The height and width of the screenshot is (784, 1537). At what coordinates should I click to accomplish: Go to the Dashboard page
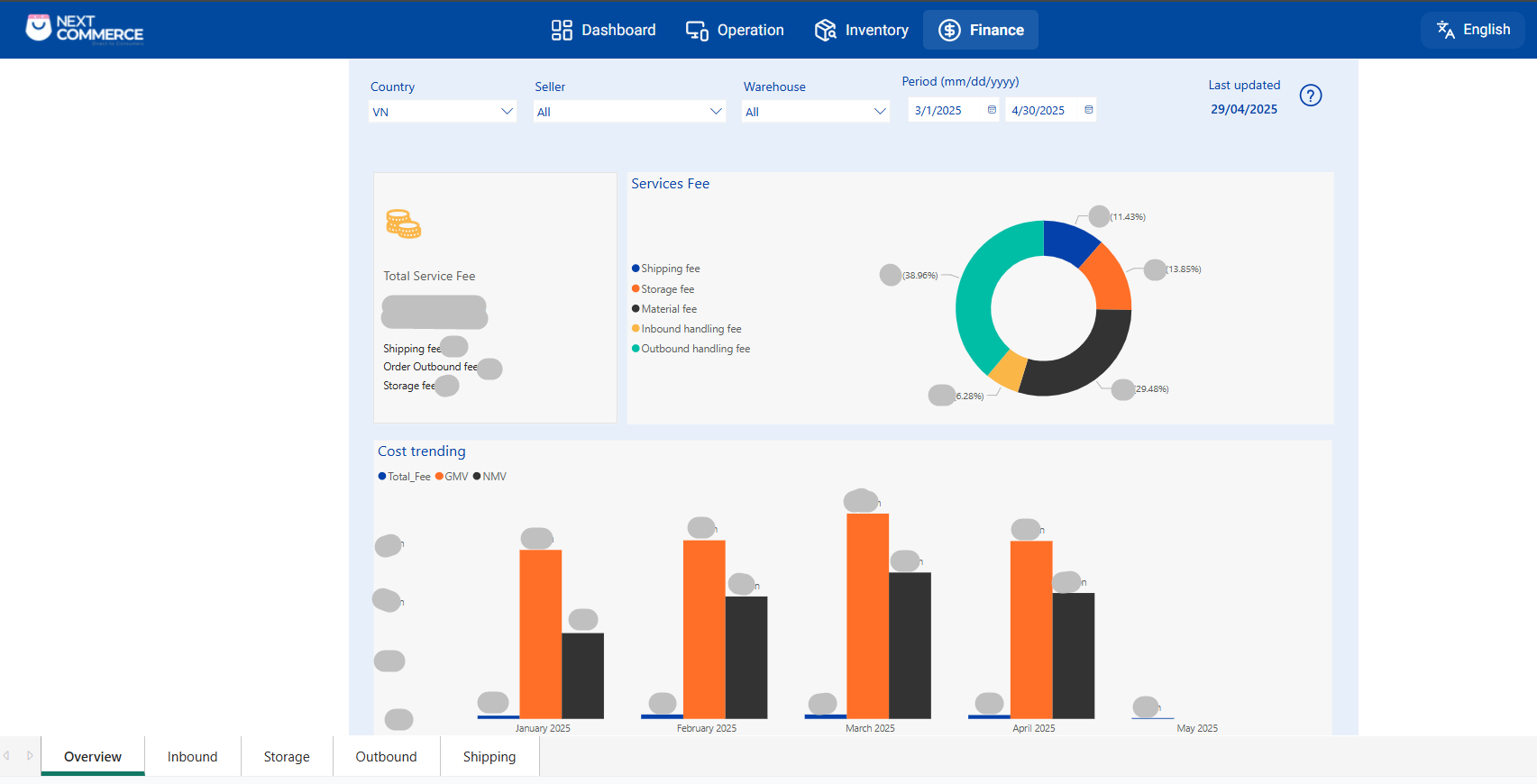(603, 30)
